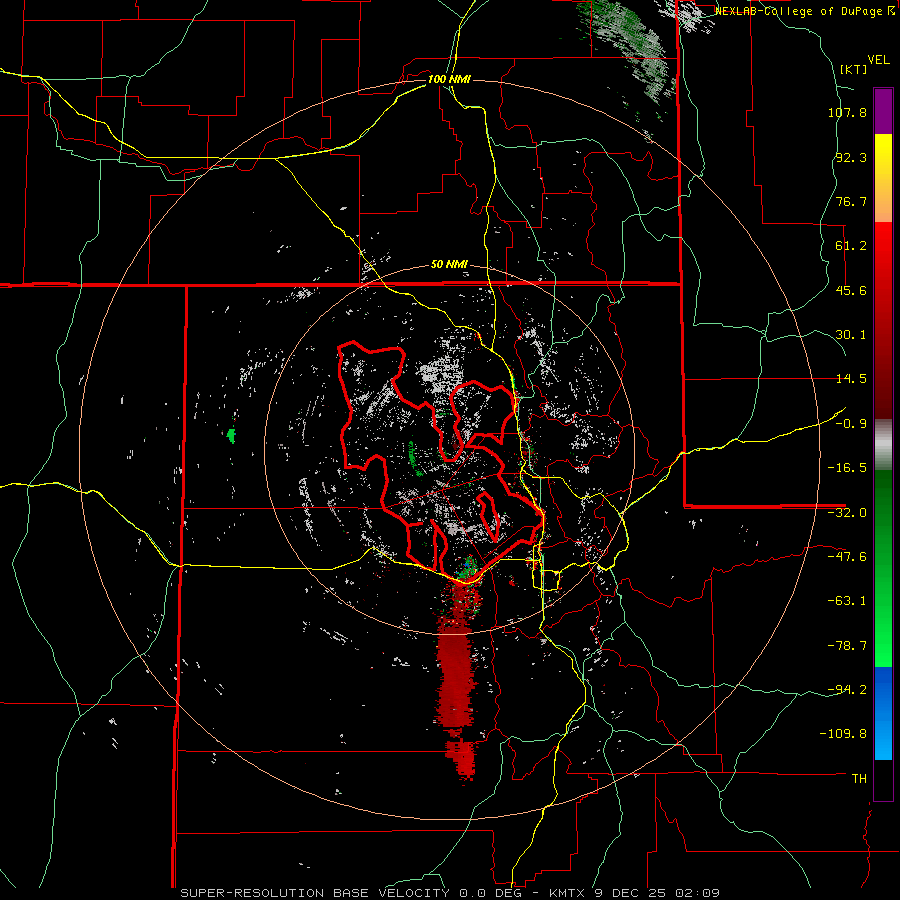Click the KMTX station identifier

[x=567, y=893]
